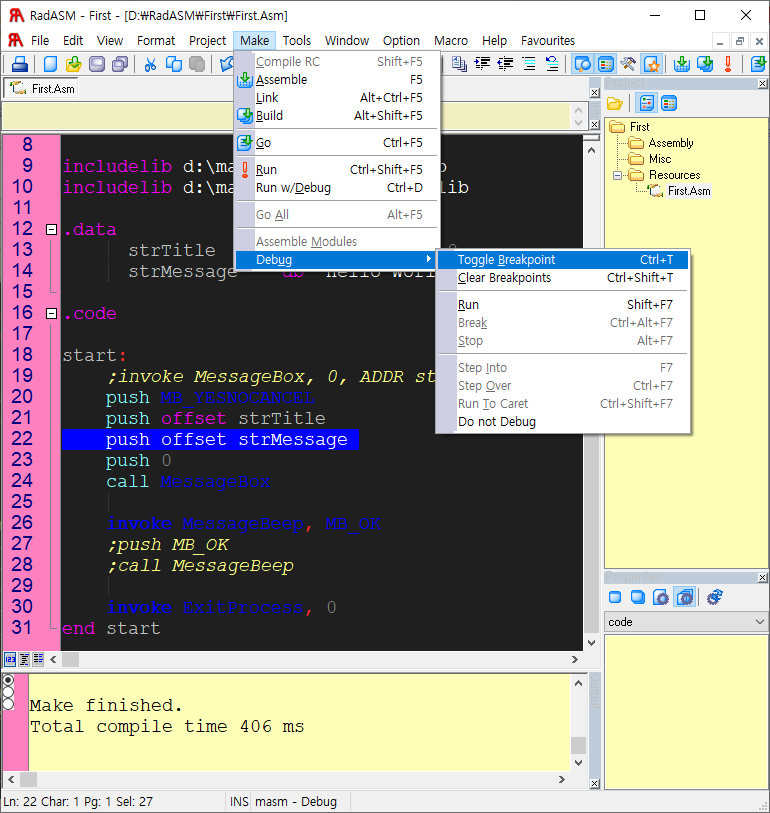Select the third output window radio circle

pos(8,704)
